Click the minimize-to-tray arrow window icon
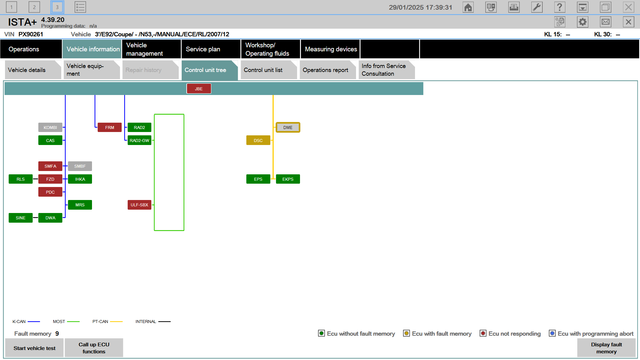The height and width of the screenshot is (360, 640). point(582,7)
